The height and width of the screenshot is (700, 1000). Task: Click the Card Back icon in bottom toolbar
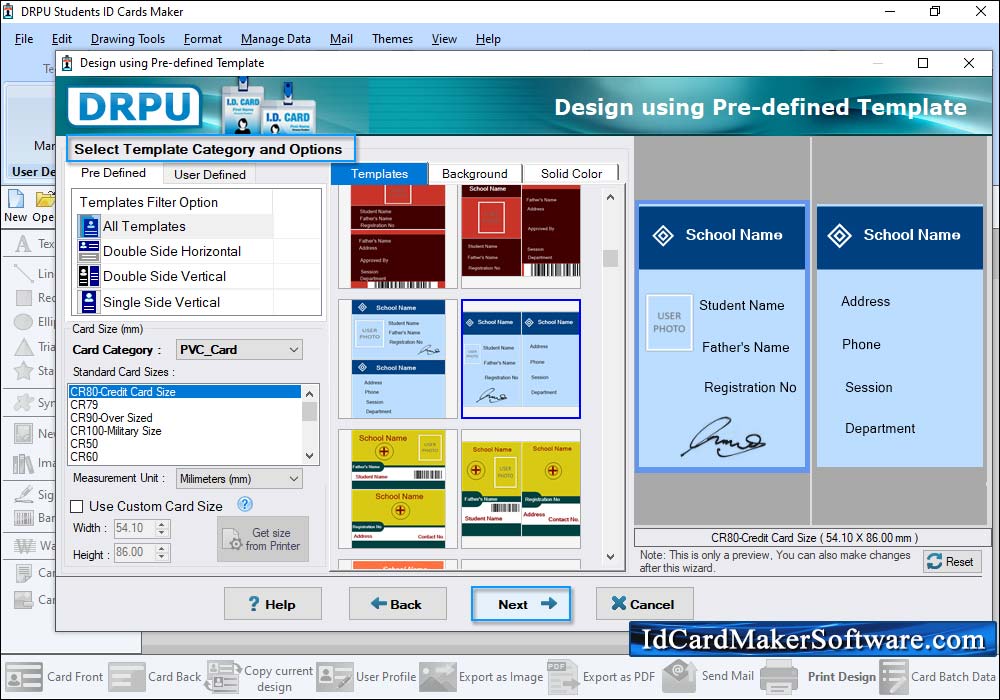click(127, 676)
